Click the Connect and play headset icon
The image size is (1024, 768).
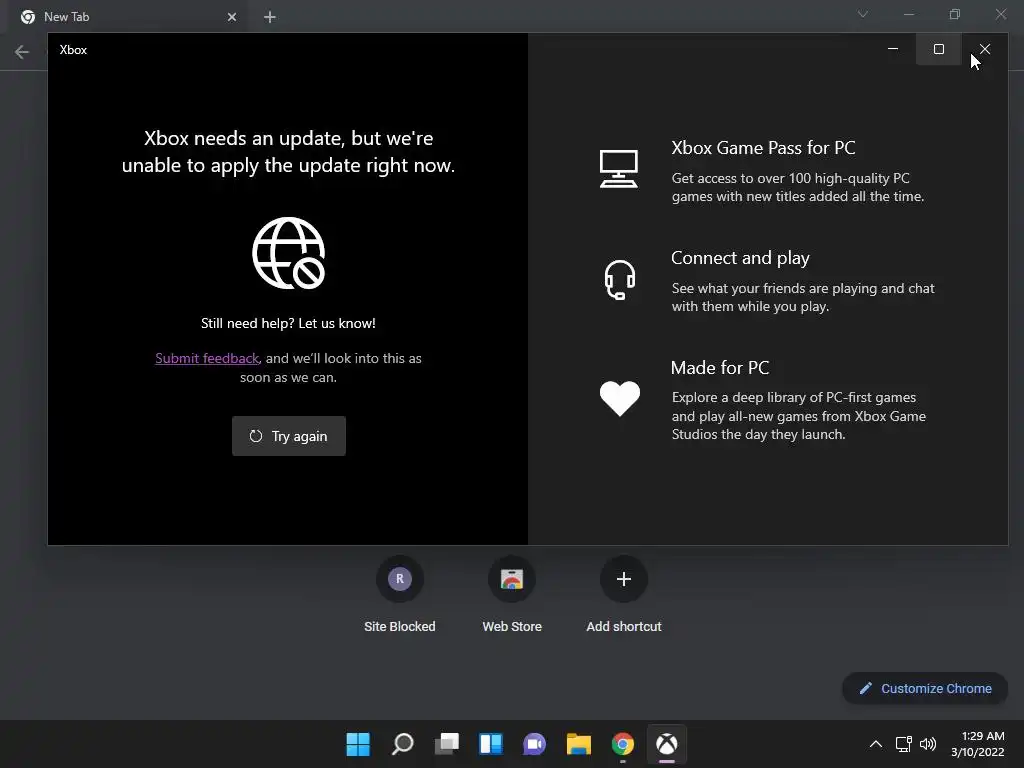(x=619, y=280)
